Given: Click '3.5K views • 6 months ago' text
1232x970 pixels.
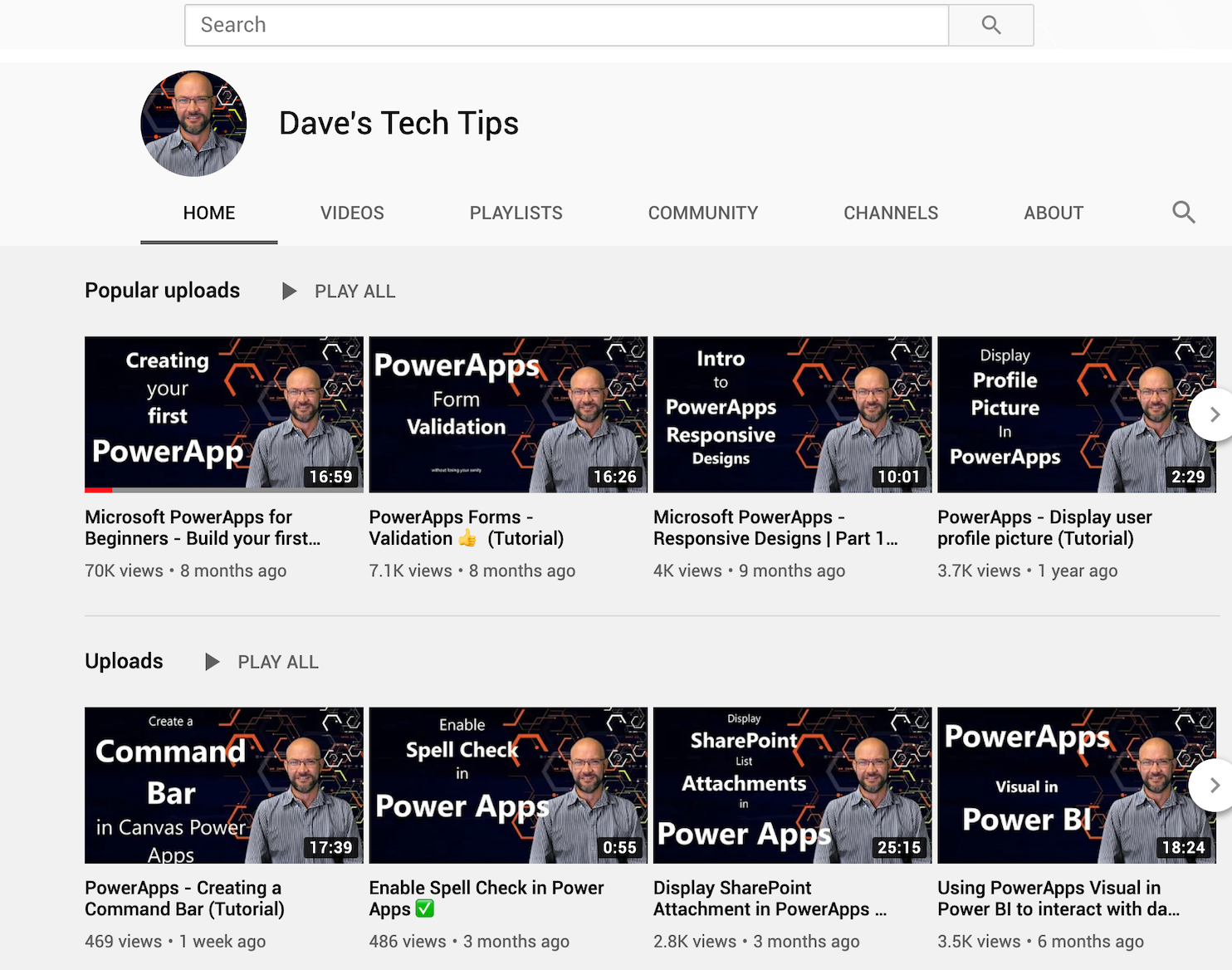Looking at the screenshot, I should (1041, 941).
